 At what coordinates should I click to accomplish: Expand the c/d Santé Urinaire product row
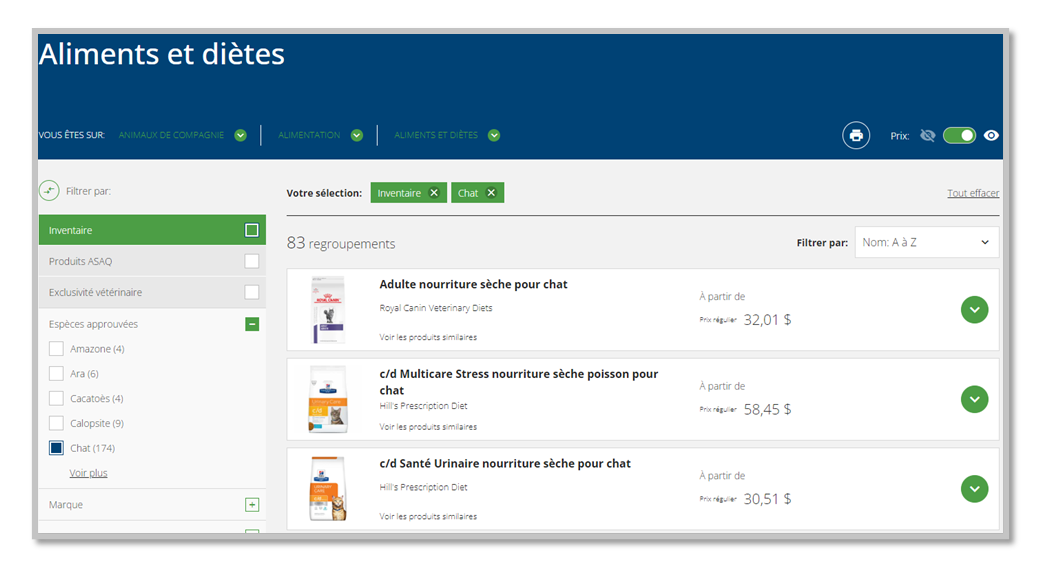[974, 489]
